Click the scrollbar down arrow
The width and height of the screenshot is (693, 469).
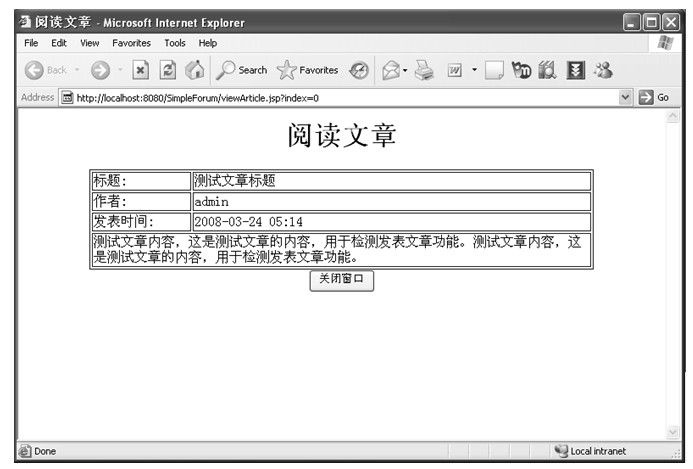coord(673,432)
